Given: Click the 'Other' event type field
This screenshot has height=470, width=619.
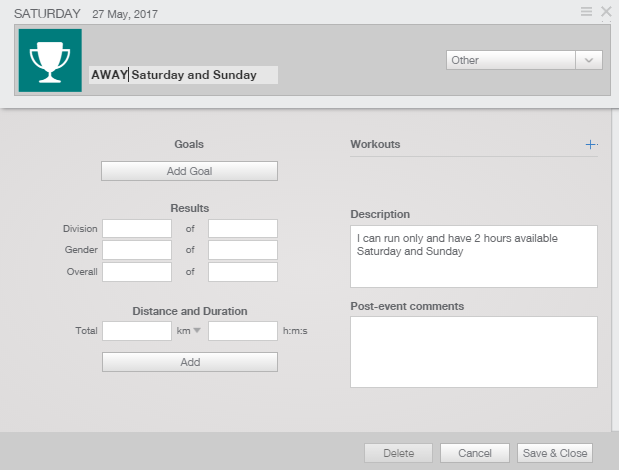Looking at the screenshot, I should tap(511, 60).
